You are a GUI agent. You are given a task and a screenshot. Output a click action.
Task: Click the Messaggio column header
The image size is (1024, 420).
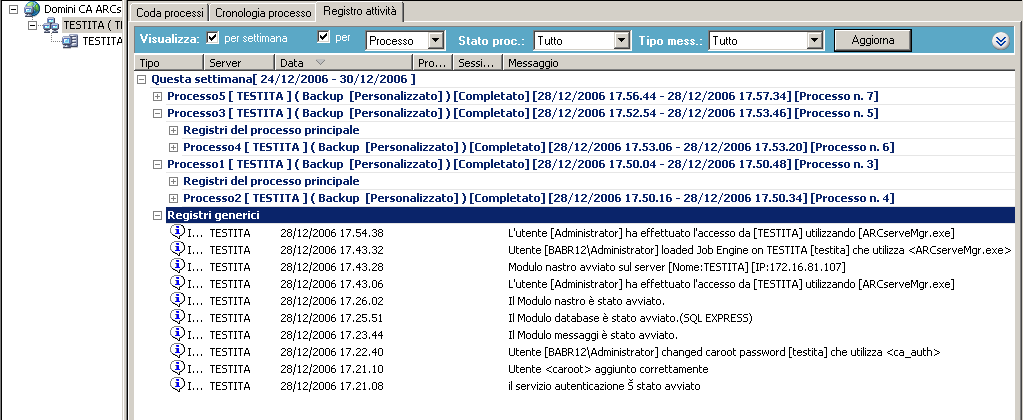[758, 63]
